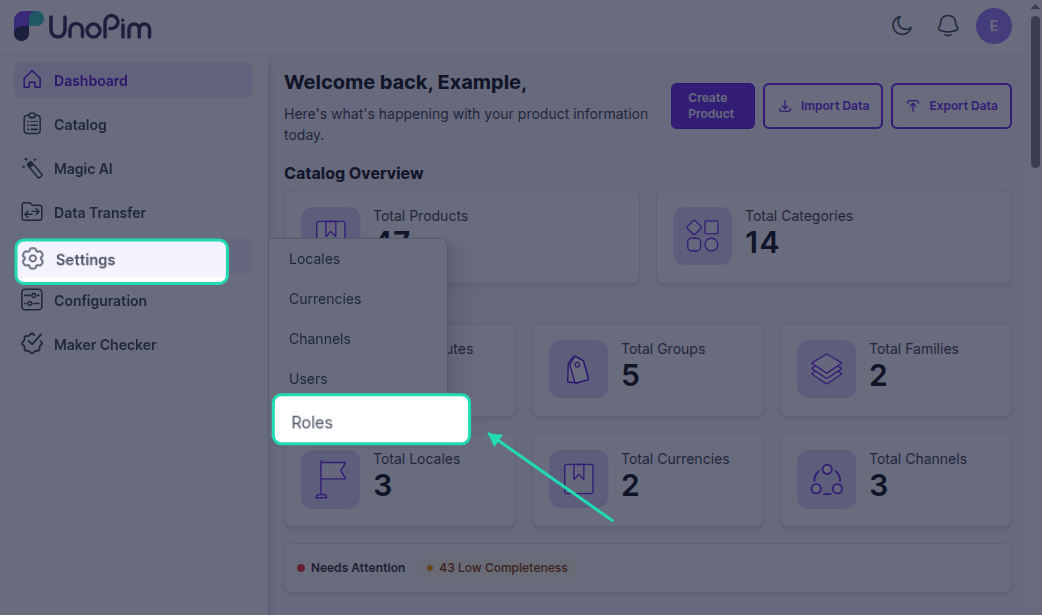This screenshot has width=1042, height=615.
Task: Click the 43 Low Completeness badge
Action: pyautogui.click(x=497, y=568)
